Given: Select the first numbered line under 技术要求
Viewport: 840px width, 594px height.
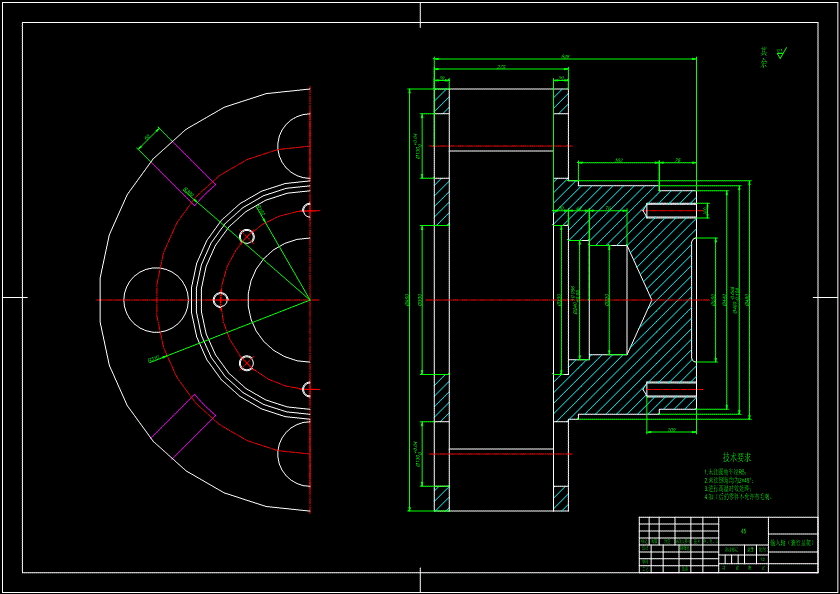Looking at the screenshot, I should [x=726, y=472].
